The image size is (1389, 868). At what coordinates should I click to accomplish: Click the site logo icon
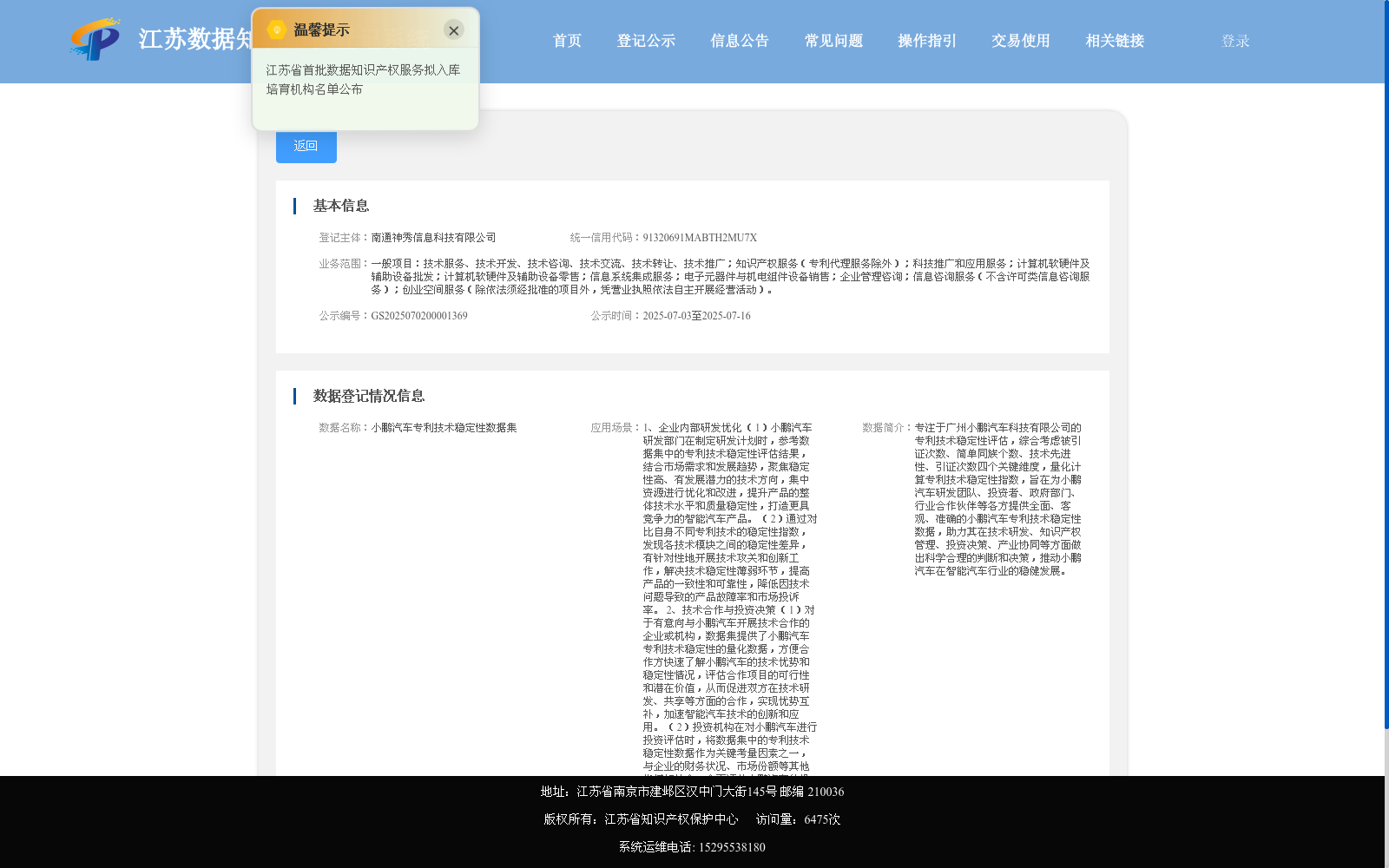[95, 39]
